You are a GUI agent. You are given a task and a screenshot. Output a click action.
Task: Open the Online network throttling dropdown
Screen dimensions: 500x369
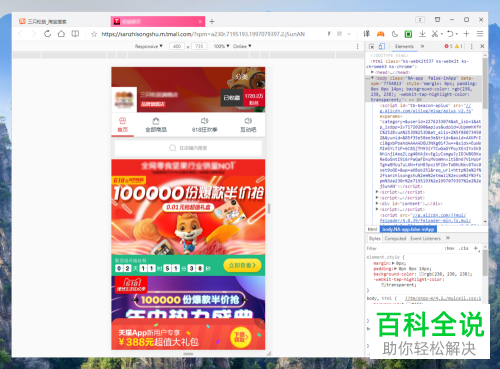[x=242, y=46]
